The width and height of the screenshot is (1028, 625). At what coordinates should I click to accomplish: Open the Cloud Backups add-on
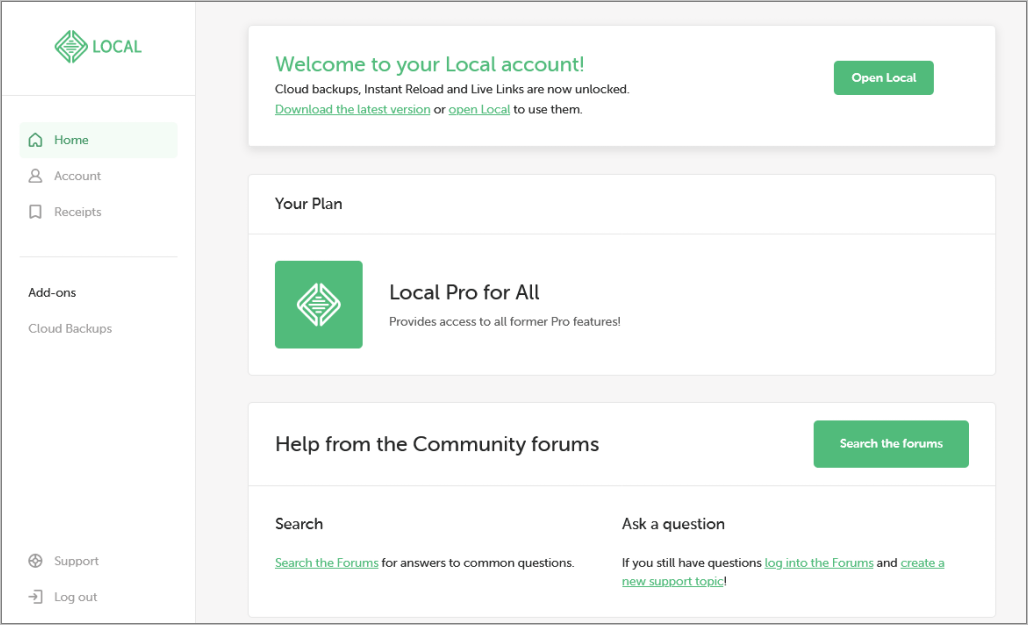pyautogui.click(x=70, y=329)
